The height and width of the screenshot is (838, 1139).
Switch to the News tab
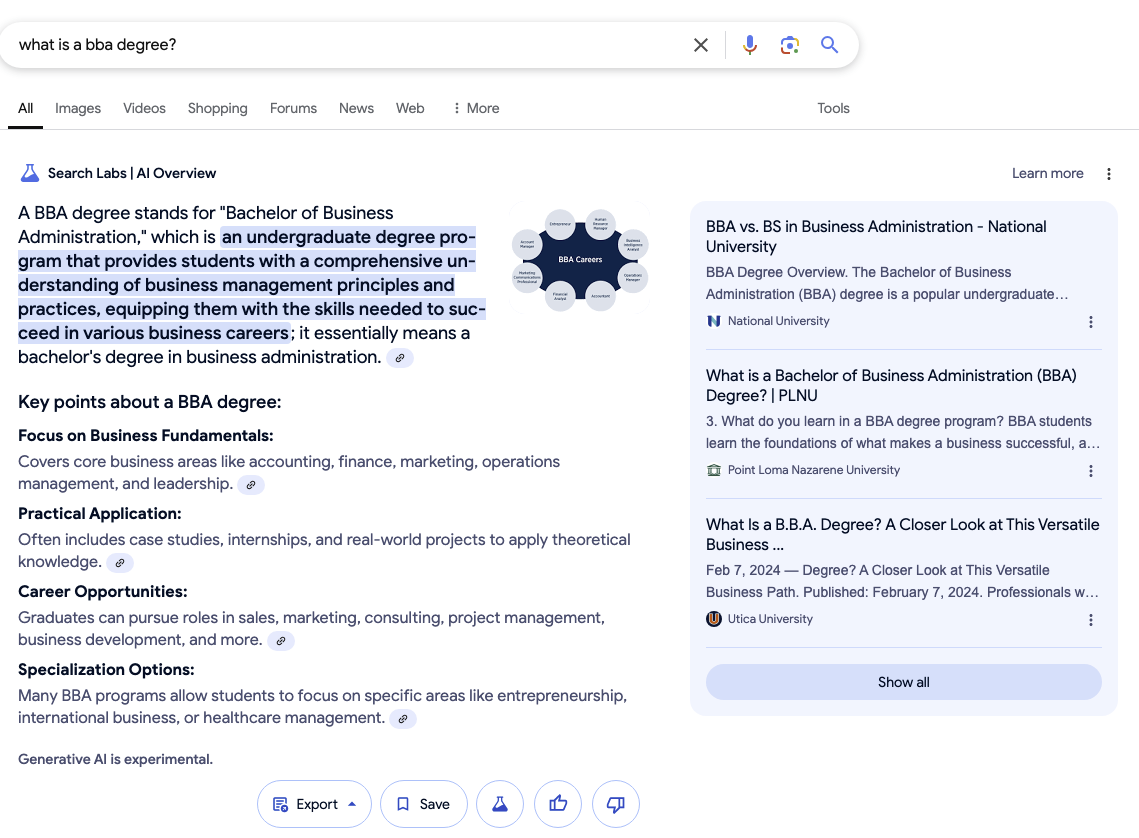point(356,108)
